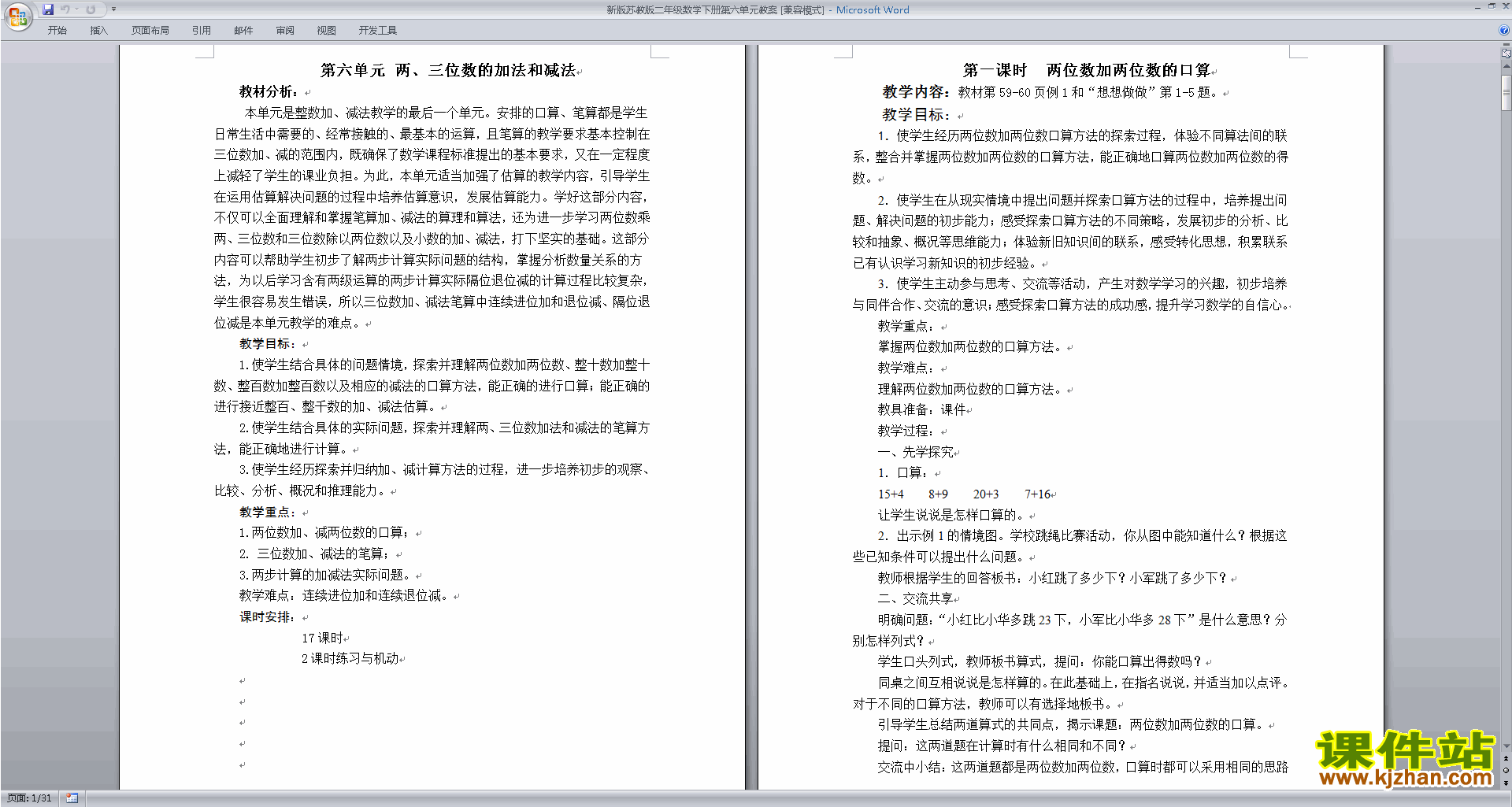
Task: Open Microsoft Word help
Action: (1505, 30)
